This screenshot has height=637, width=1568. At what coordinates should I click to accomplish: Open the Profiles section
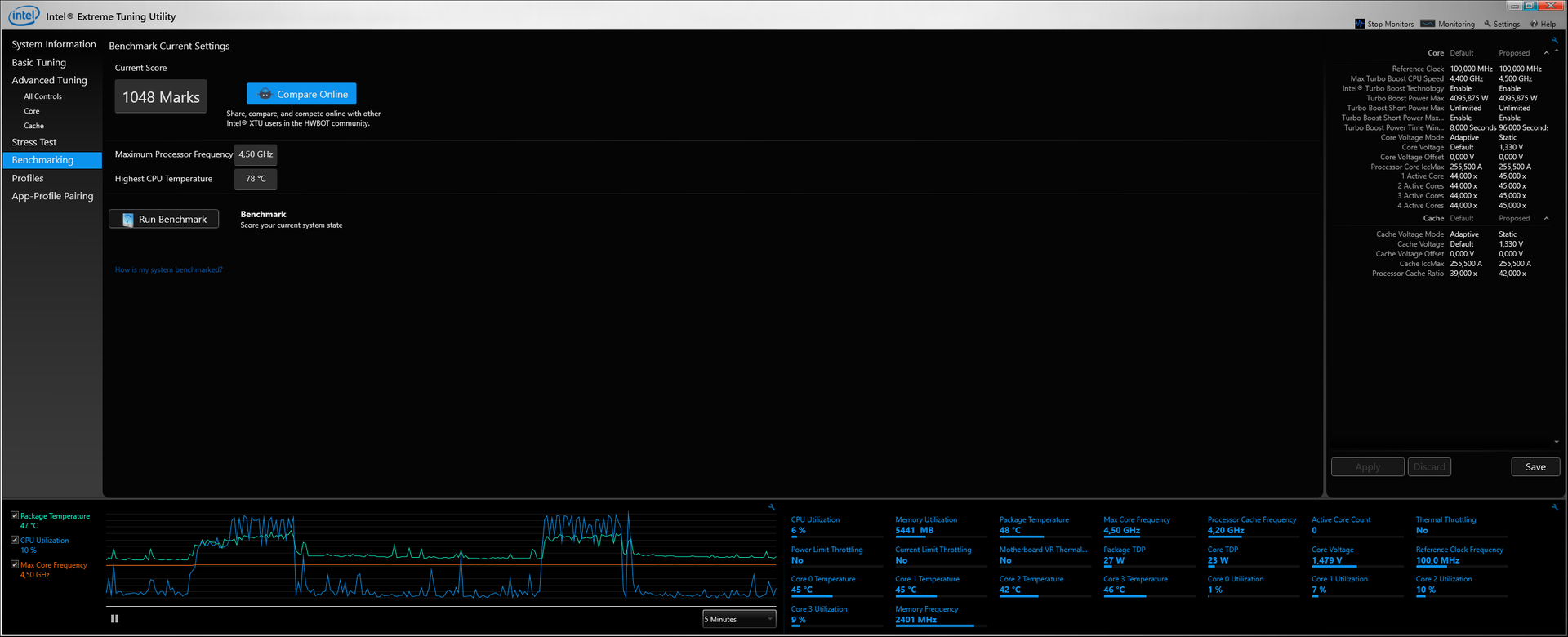click(28, 178)
